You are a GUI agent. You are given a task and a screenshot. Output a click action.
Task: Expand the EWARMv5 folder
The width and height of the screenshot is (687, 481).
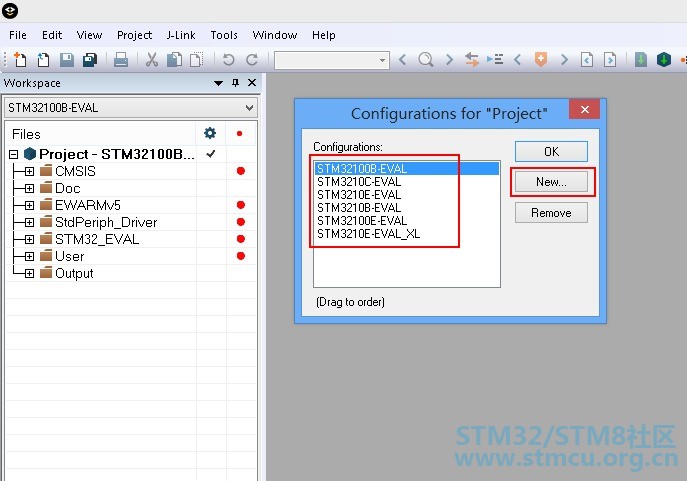click(x=29, y=205)
